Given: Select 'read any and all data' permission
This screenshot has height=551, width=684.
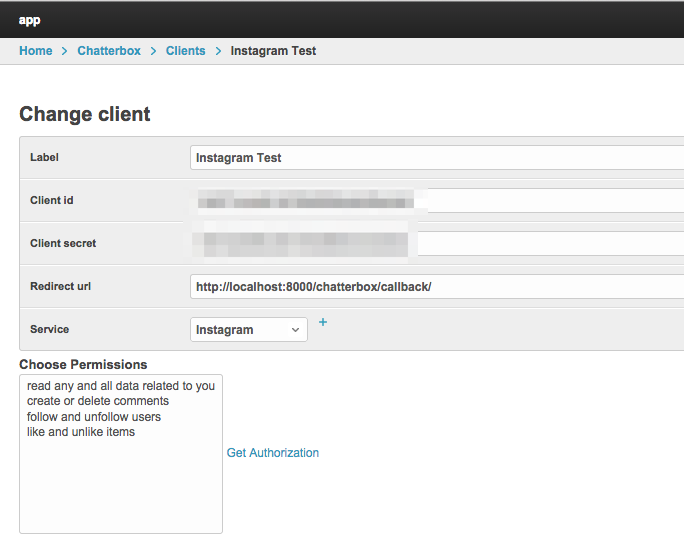Looking at the screenshot, I should click(121, 386).
